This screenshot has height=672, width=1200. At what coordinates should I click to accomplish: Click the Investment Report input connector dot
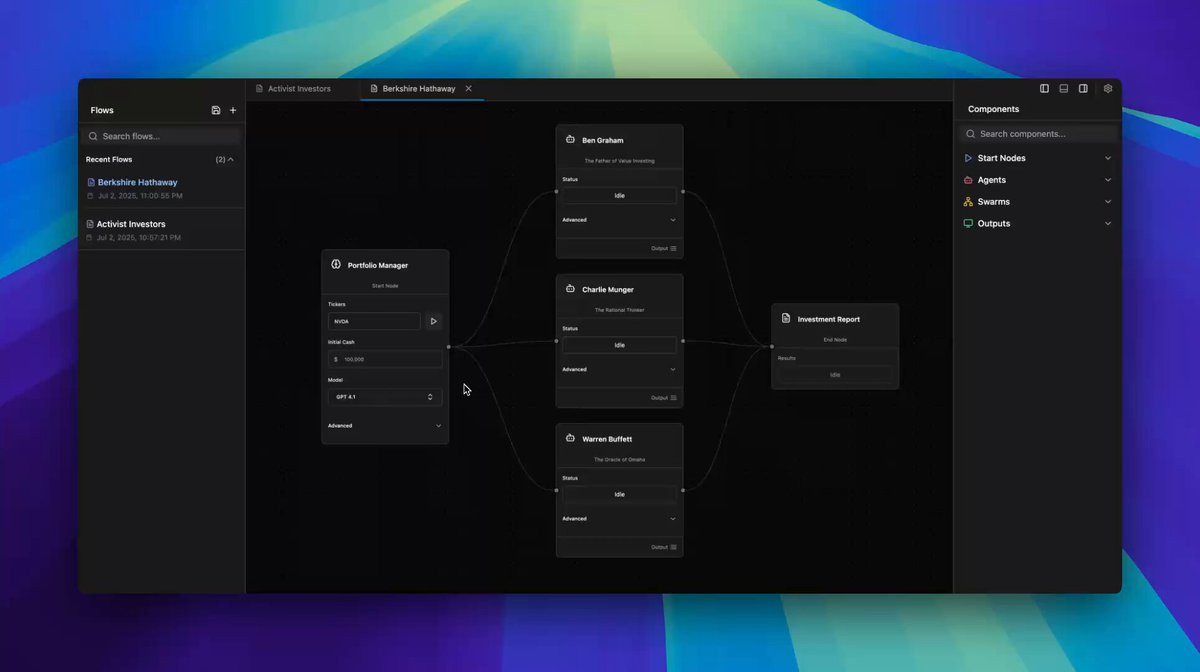(x=772, y=346)
